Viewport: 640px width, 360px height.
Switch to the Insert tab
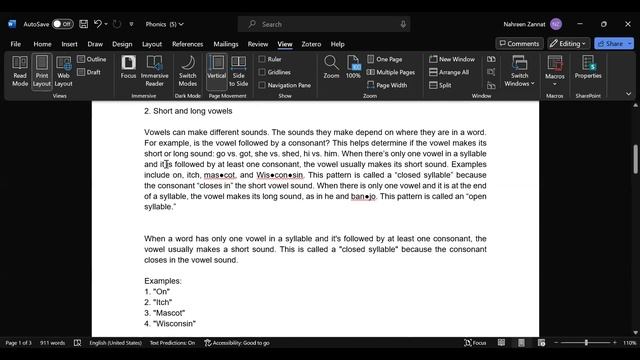coord(69,44)
